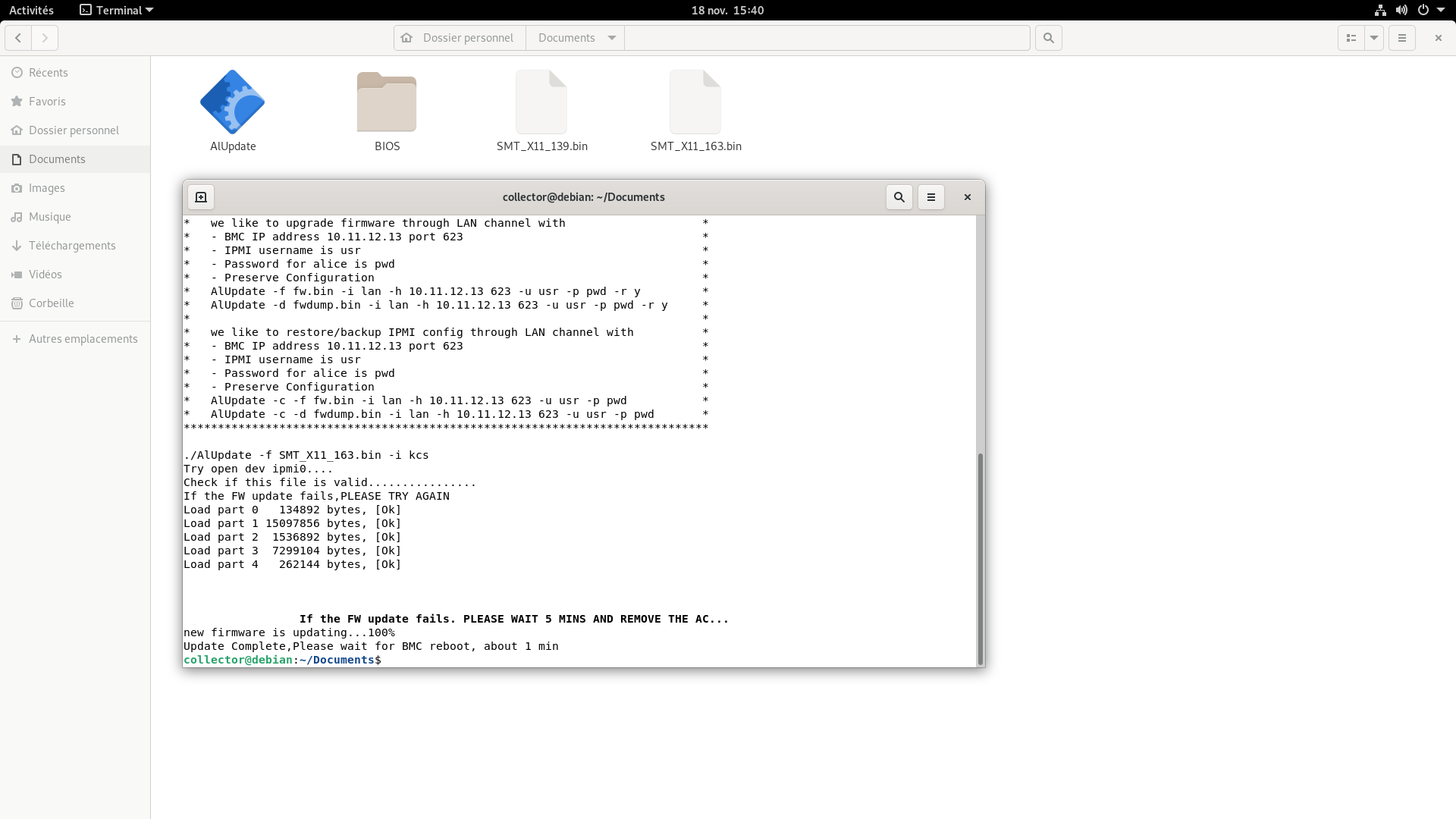Viewport: 1456px width, 819px height.
Task: Open the AlUpdate application icon
Action: click(232, 102)
